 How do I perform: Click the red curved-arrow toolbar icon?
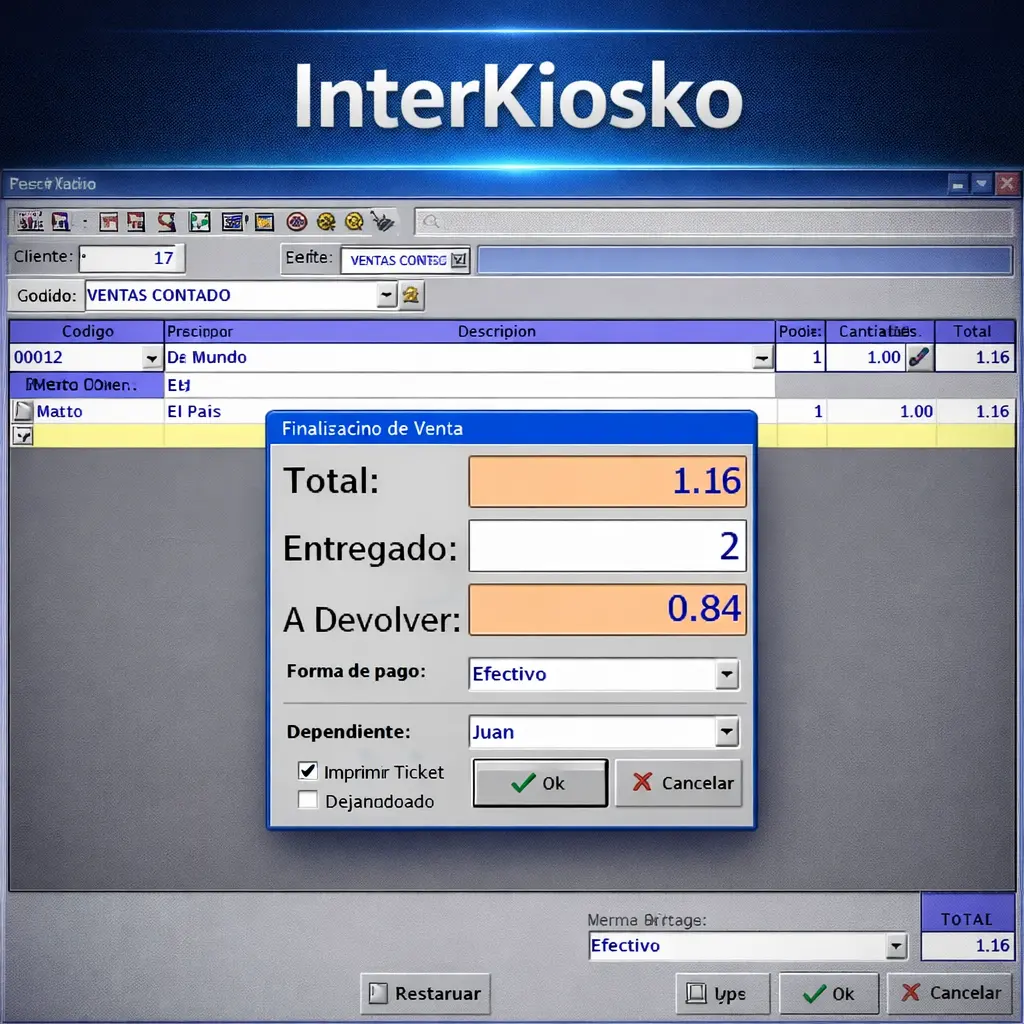[167, 222]
